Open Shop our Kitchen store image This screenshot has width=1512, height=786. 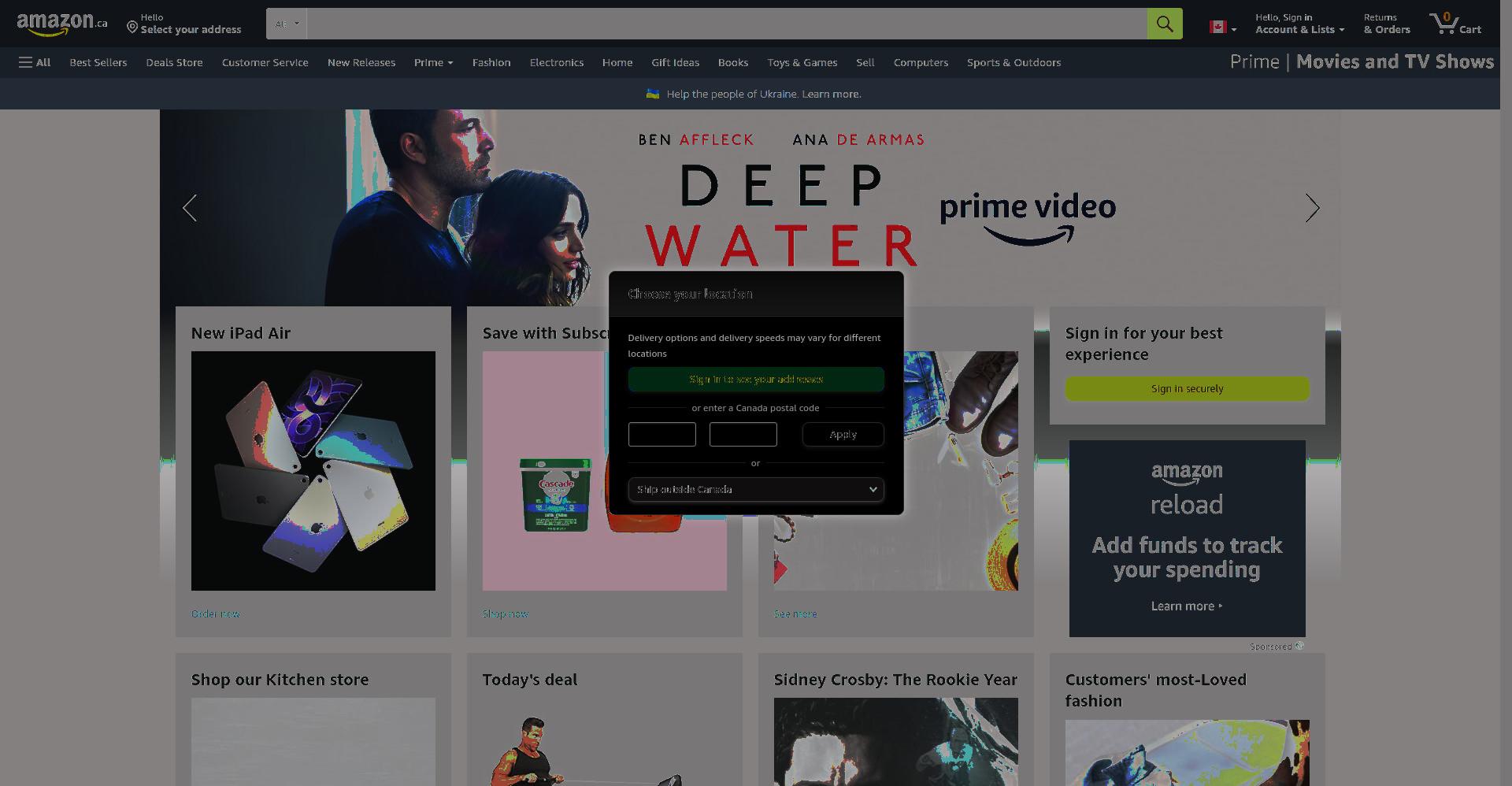(x=313, y=742)
